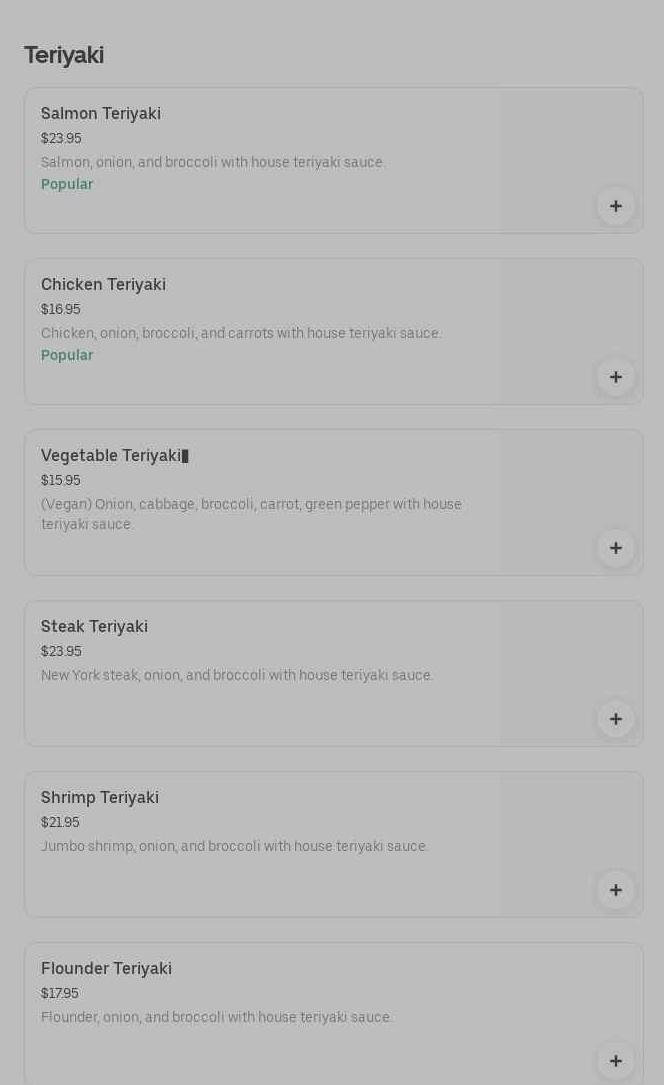The width and height of the screenshot is (664, 1085).
Task: Click the Vegetable Teriyaki vegan description
Action: (251, 514)
